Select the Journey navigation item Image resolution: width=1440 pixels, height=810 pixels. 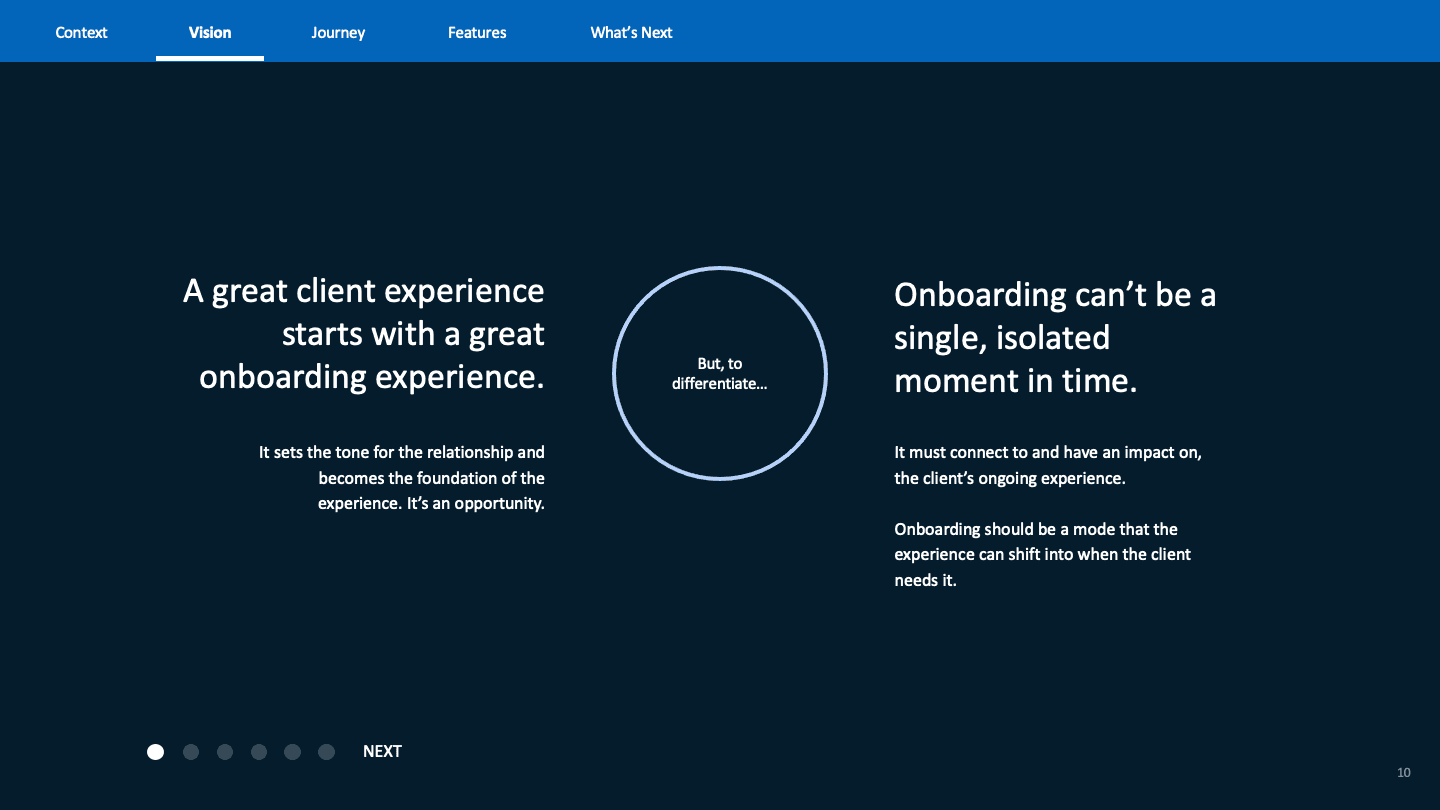[x=338, y=32]
